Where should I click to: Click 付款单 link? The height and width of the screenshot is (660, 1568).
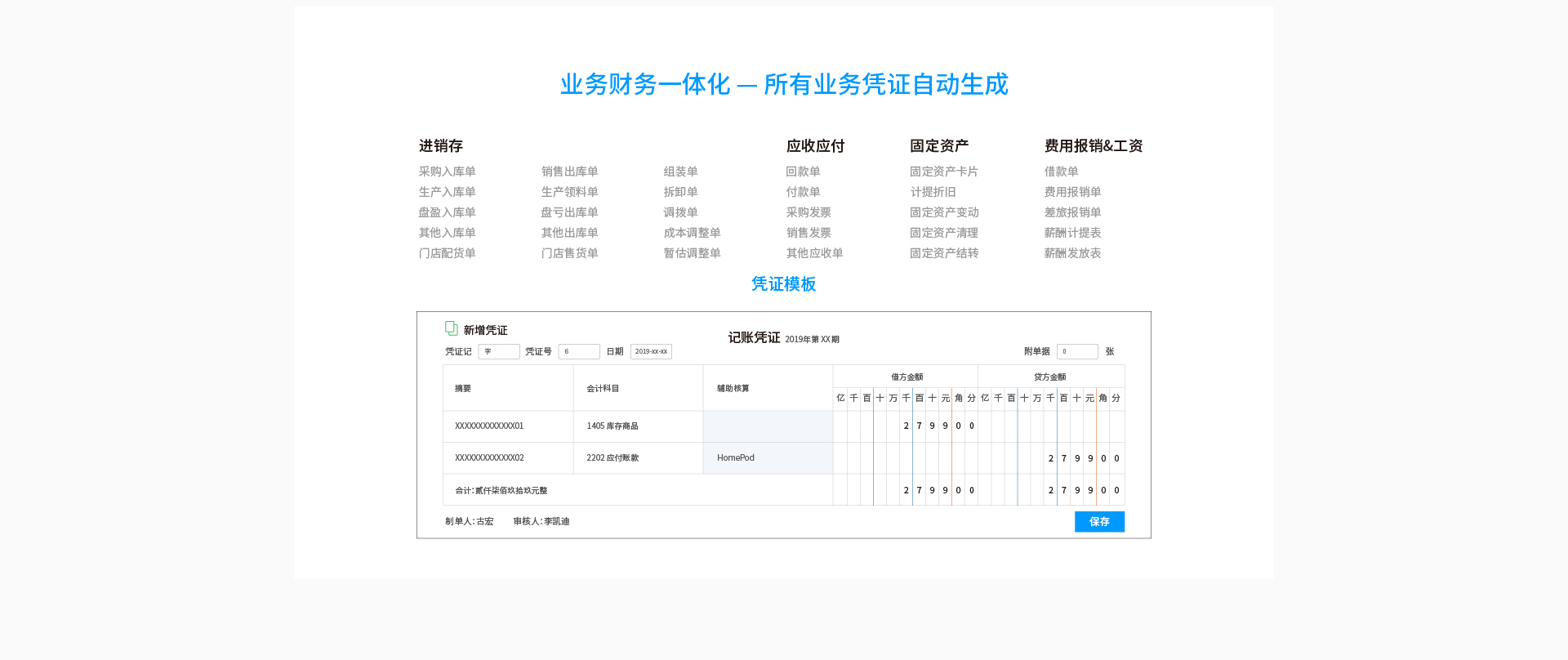coord(803,192)
